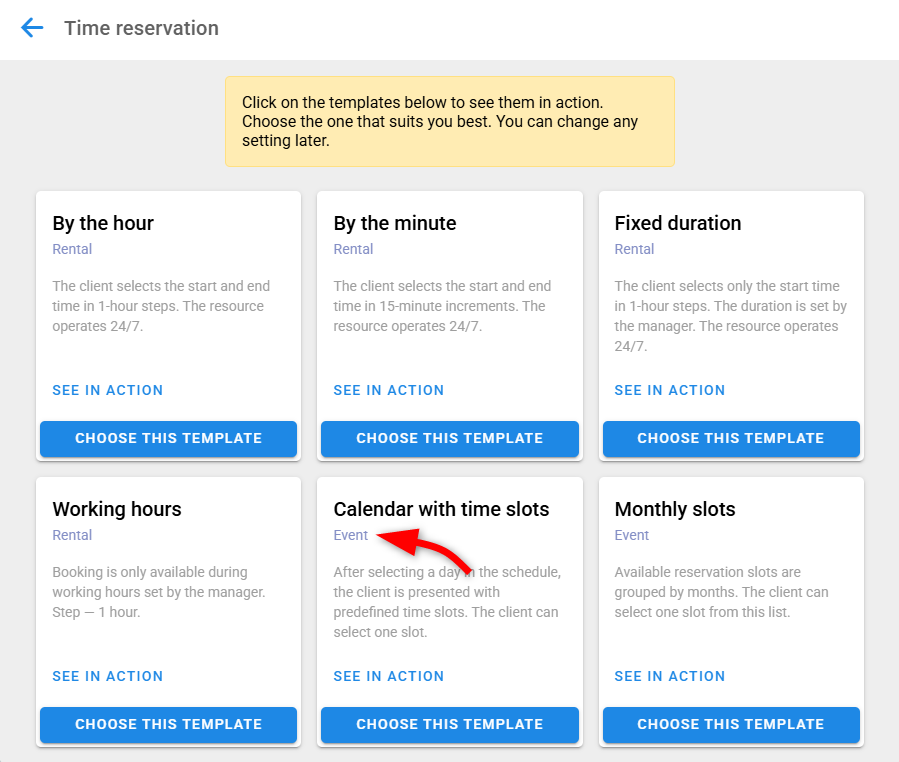The image size is (899, 762).
Task: See Calendar with time slots in action
Action: click(389, 676)
